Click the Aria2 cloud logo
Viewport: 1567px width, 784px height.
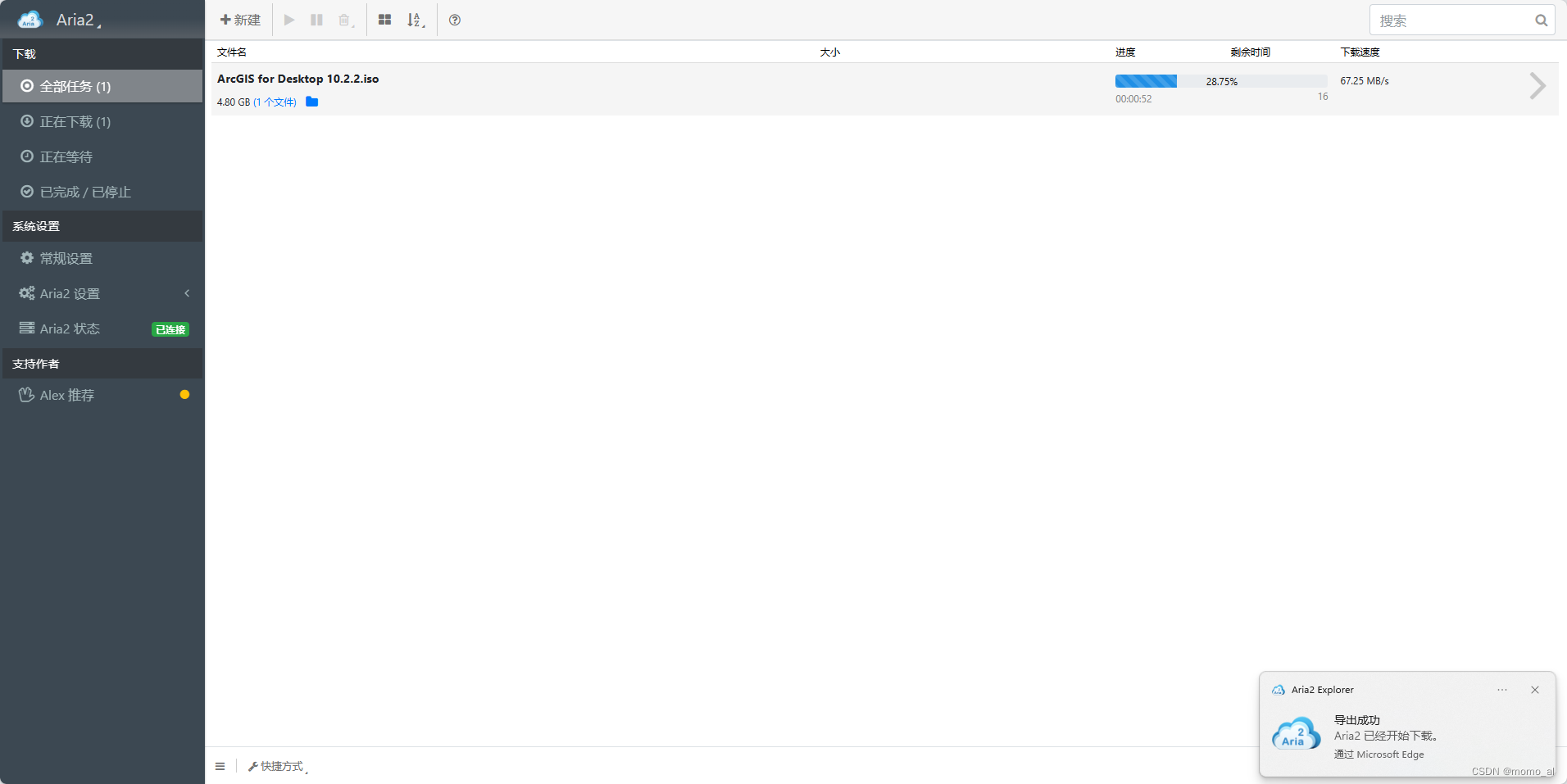tap(30, 20)
